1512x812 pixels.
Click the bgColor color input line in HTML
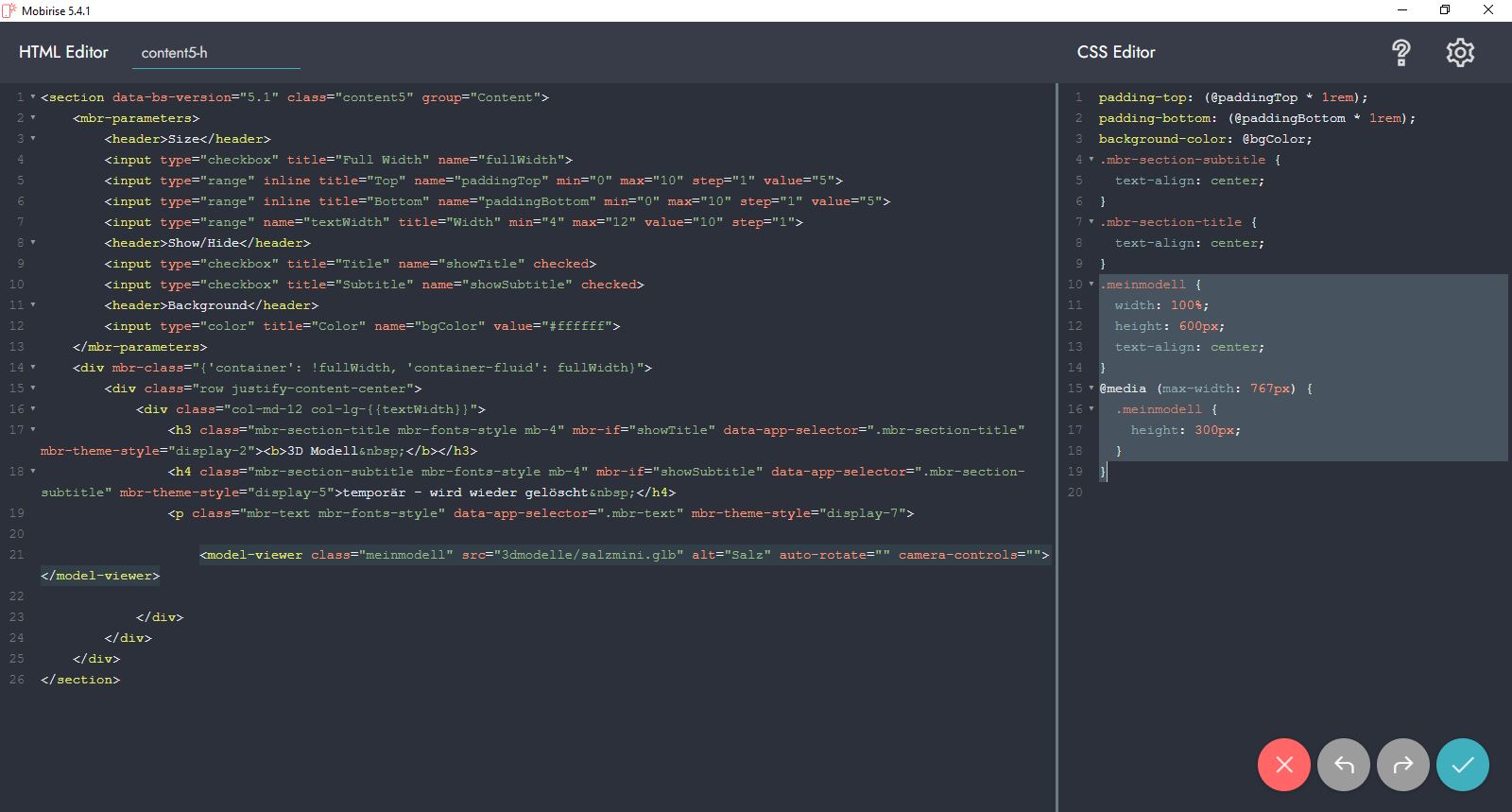[x=361, y=326]
